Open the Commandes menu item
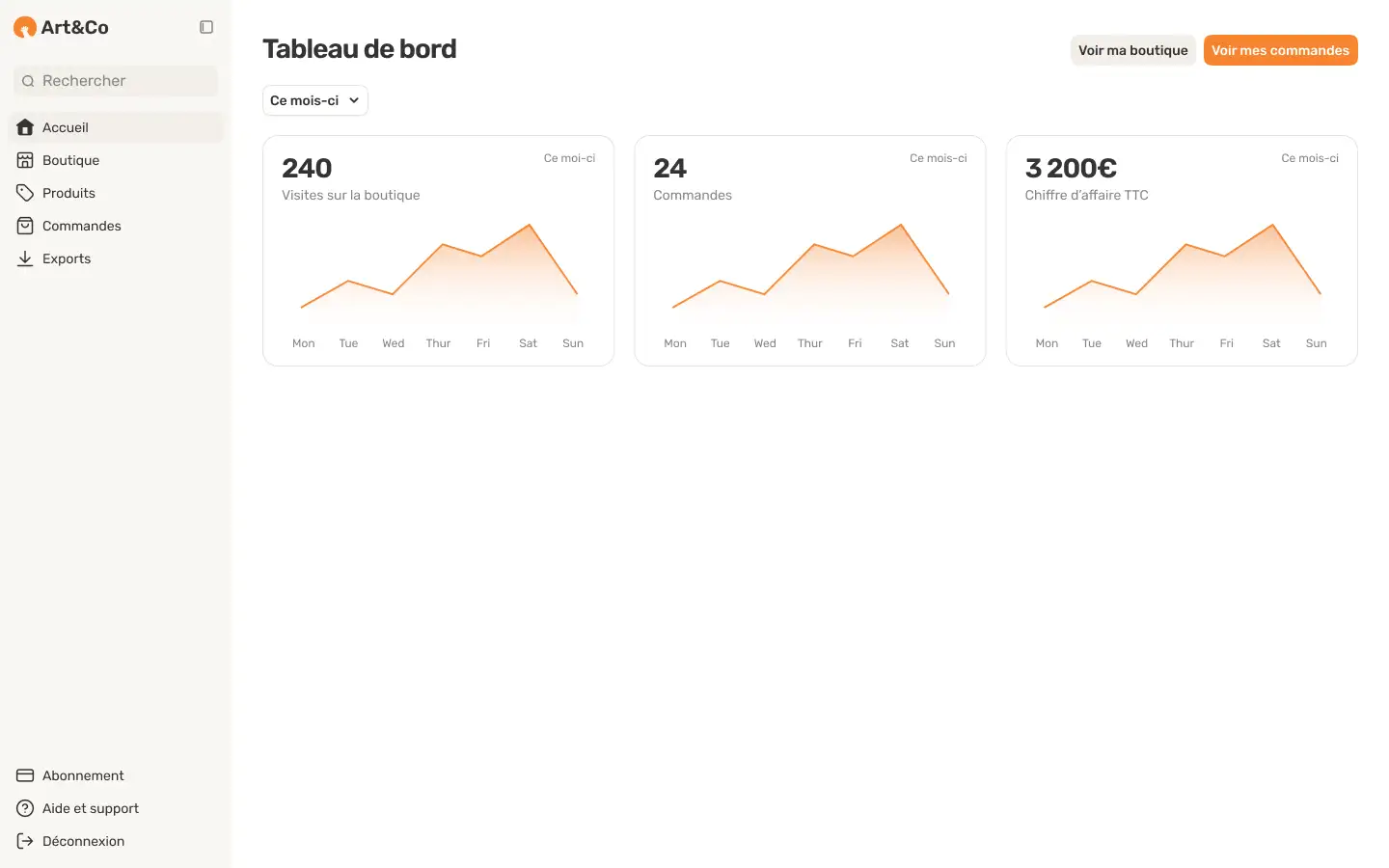Image resolution: width=1389 pixels, height=868 pixels. pos(82,226)
